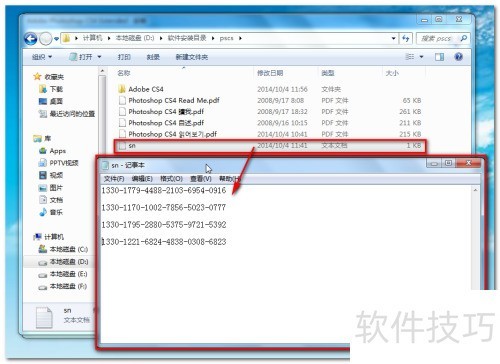
Task: Click 本地磁盘 (D:) in the breadcrumb
Action: (135, 38)
